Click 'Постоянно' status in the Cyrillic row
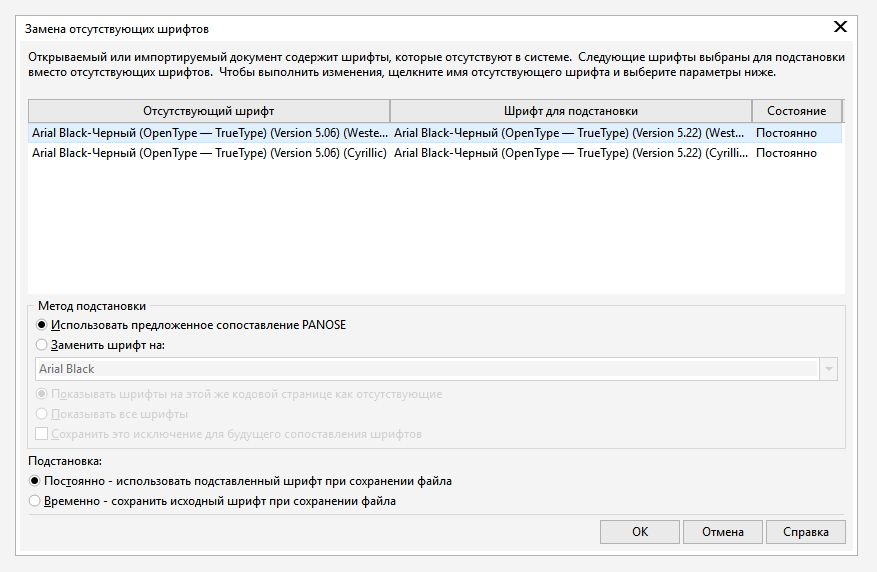Viewport: 877px width, 572px height. (x=786, y=153)
